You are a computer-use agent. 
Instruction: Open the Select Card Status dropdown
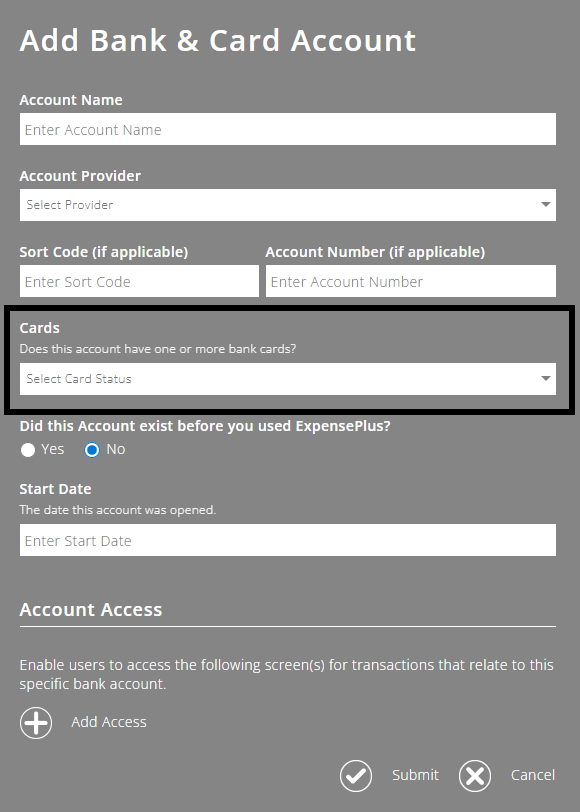click(288, 379)
